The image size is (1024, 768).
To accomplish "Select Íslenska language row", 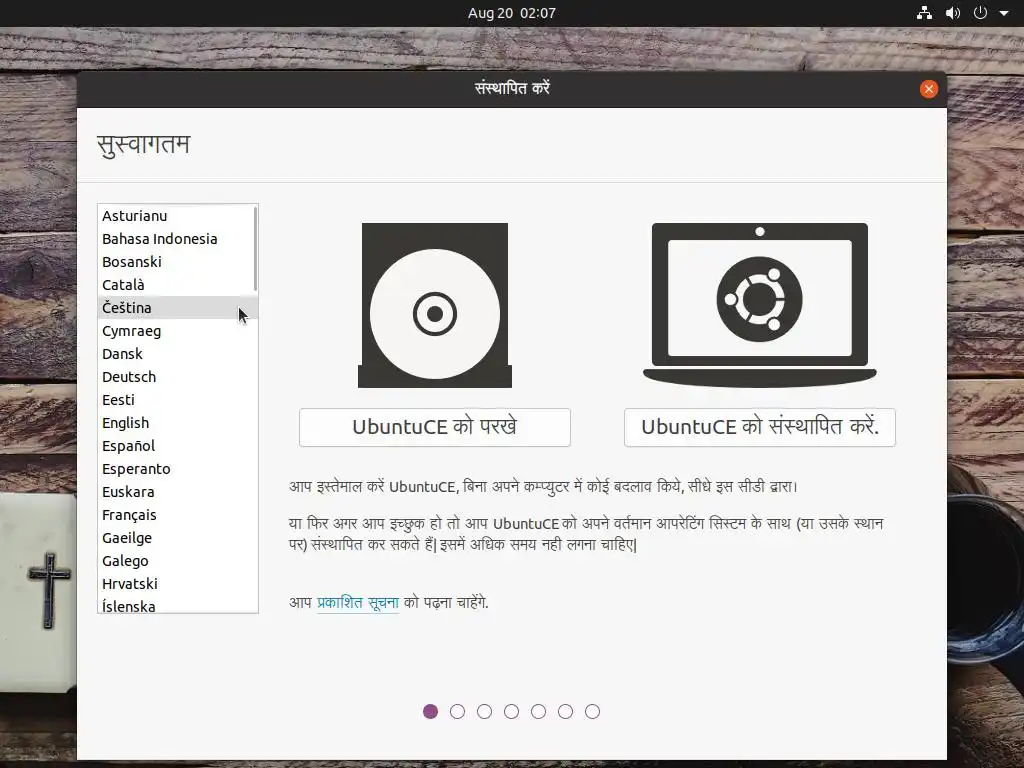I will (x=178, y=605).
